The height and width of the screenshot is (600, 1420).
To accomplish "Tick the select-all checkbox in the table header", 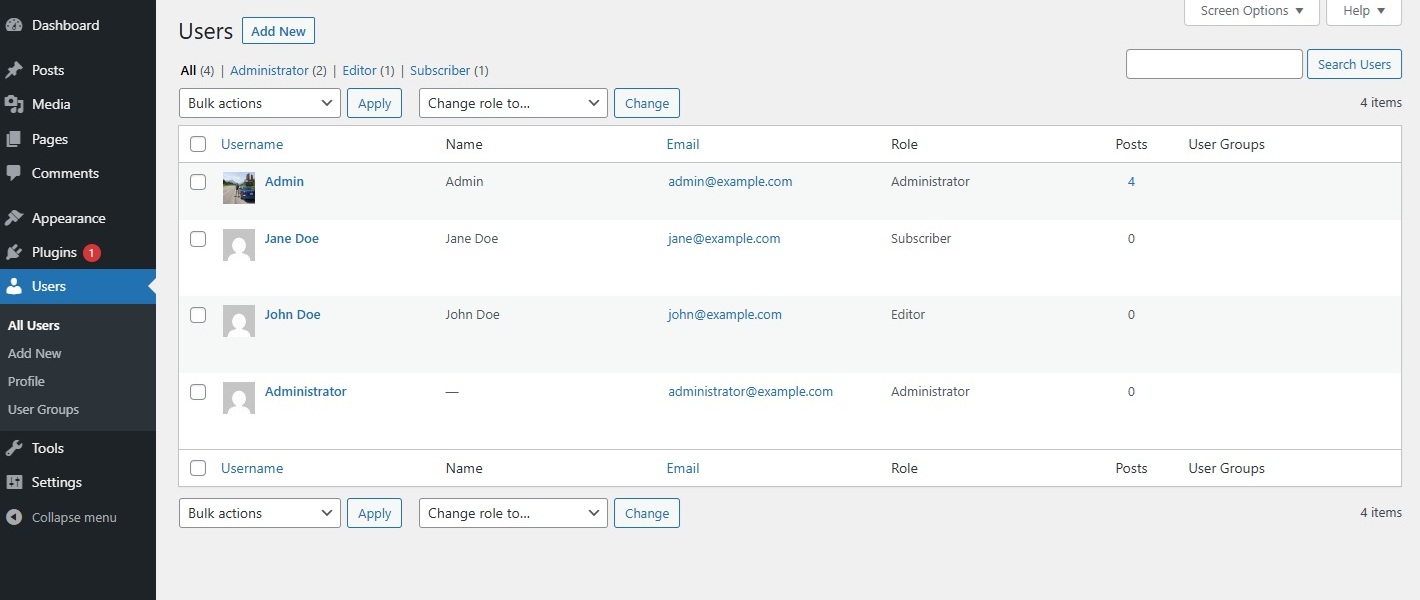I will [x=198, y=144].
